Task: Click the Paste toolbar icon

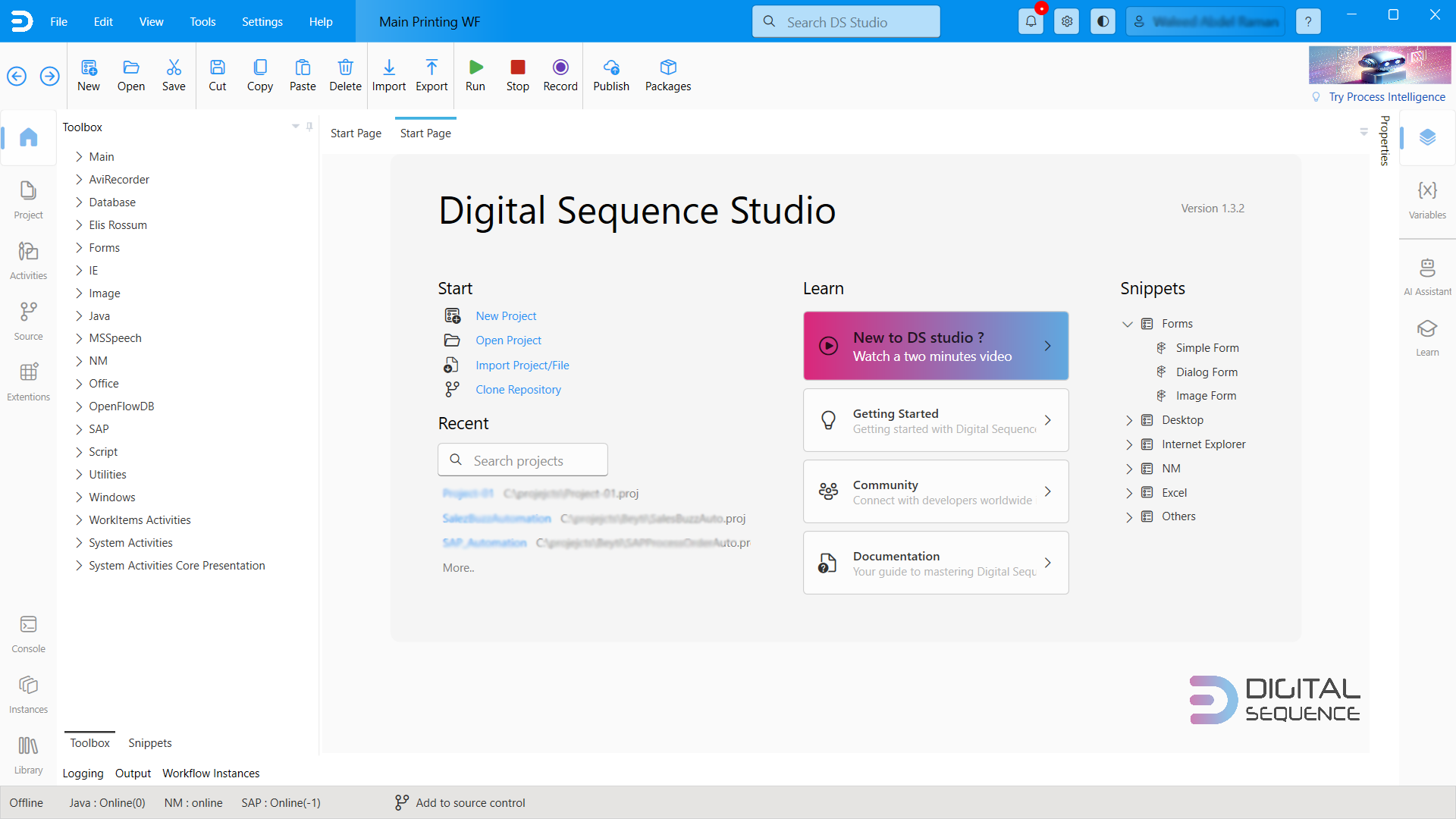Action: (x=303, y=75)
